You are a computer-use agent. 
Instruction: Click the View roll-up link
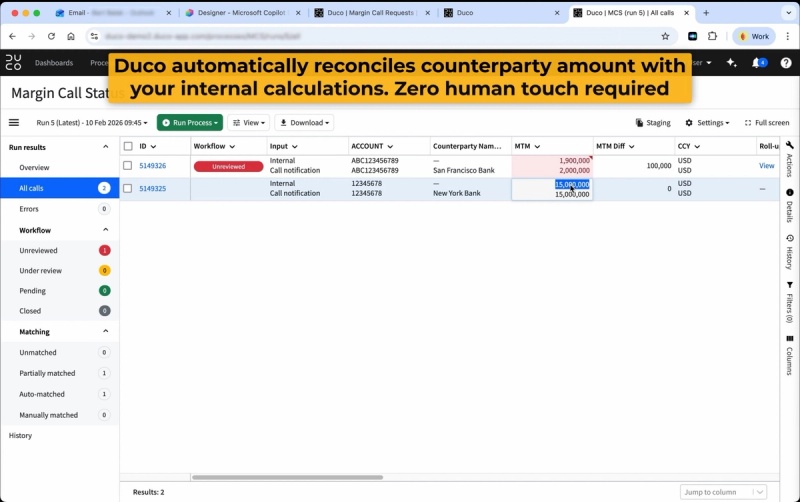coord(766,166)
